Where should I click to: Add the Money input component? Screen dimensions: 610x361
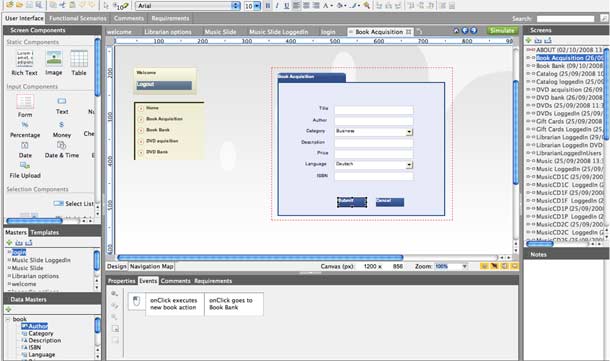point(62,130)
